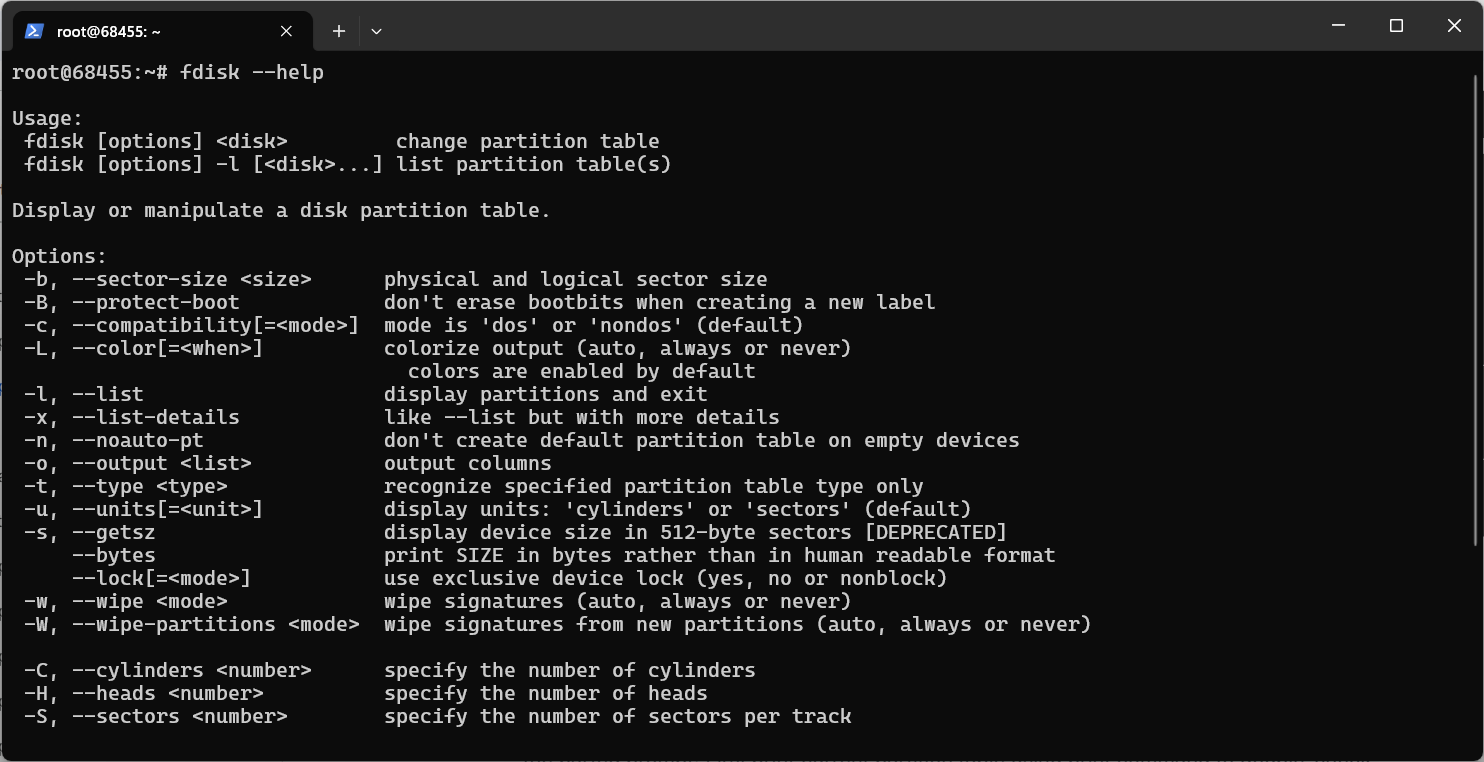This screenshot has width=1484, height=762.
Task: Close the root@68455 tab
Action: point(286,31)
